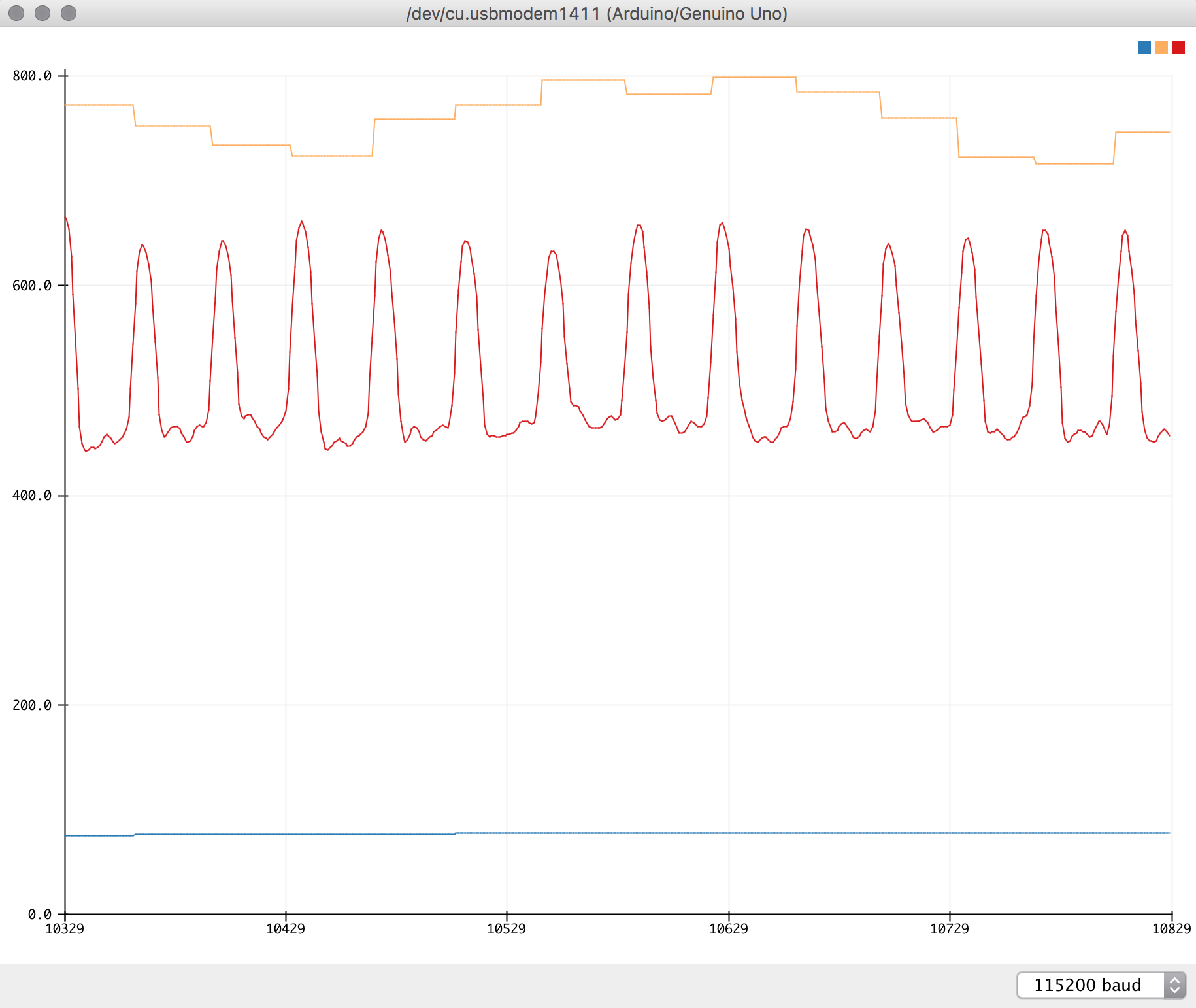Click the 10429 x-axis label
The width and height of the screenshot is (1196, 1008).
point(286,929)
